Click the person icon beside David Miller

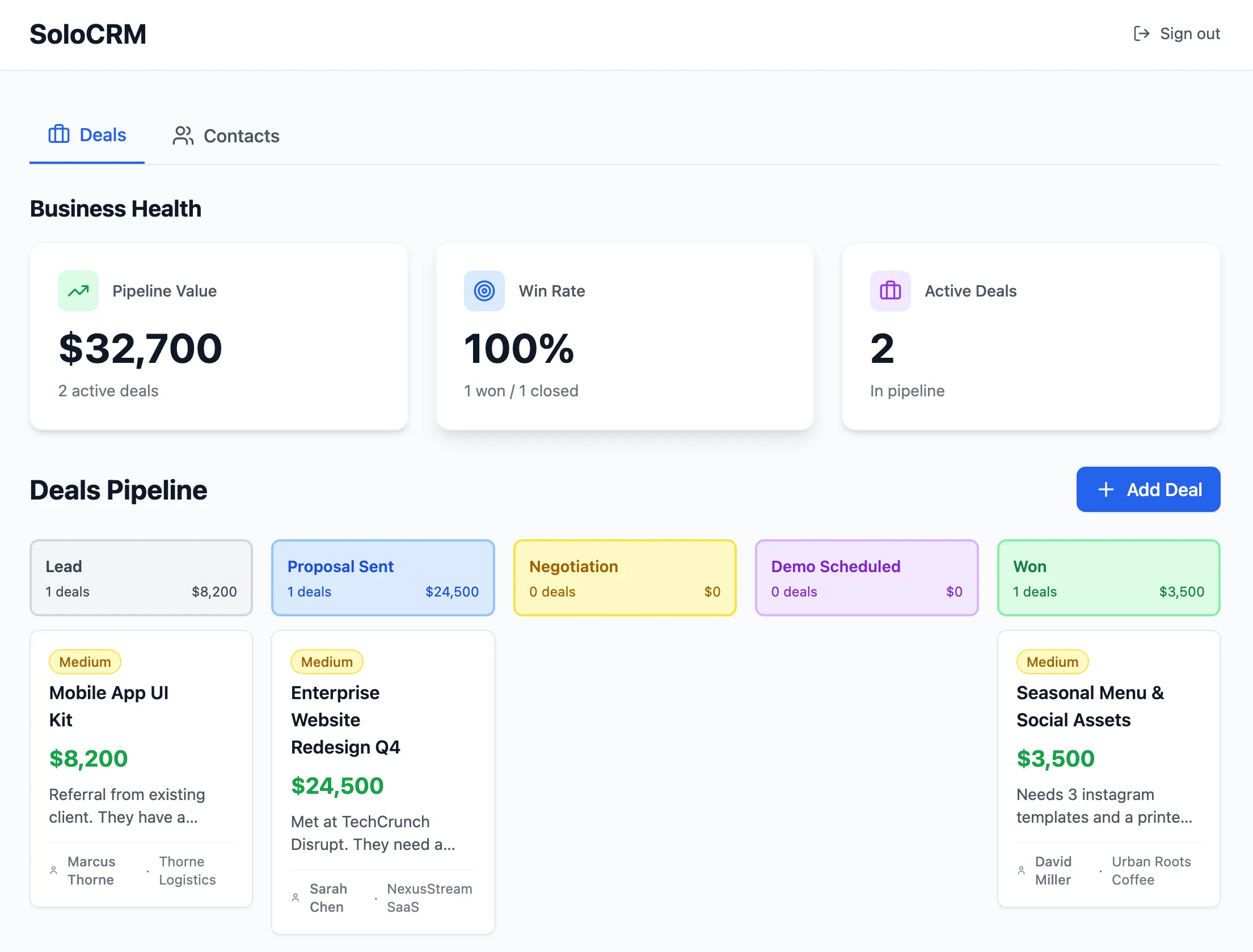pos(1021,870)
